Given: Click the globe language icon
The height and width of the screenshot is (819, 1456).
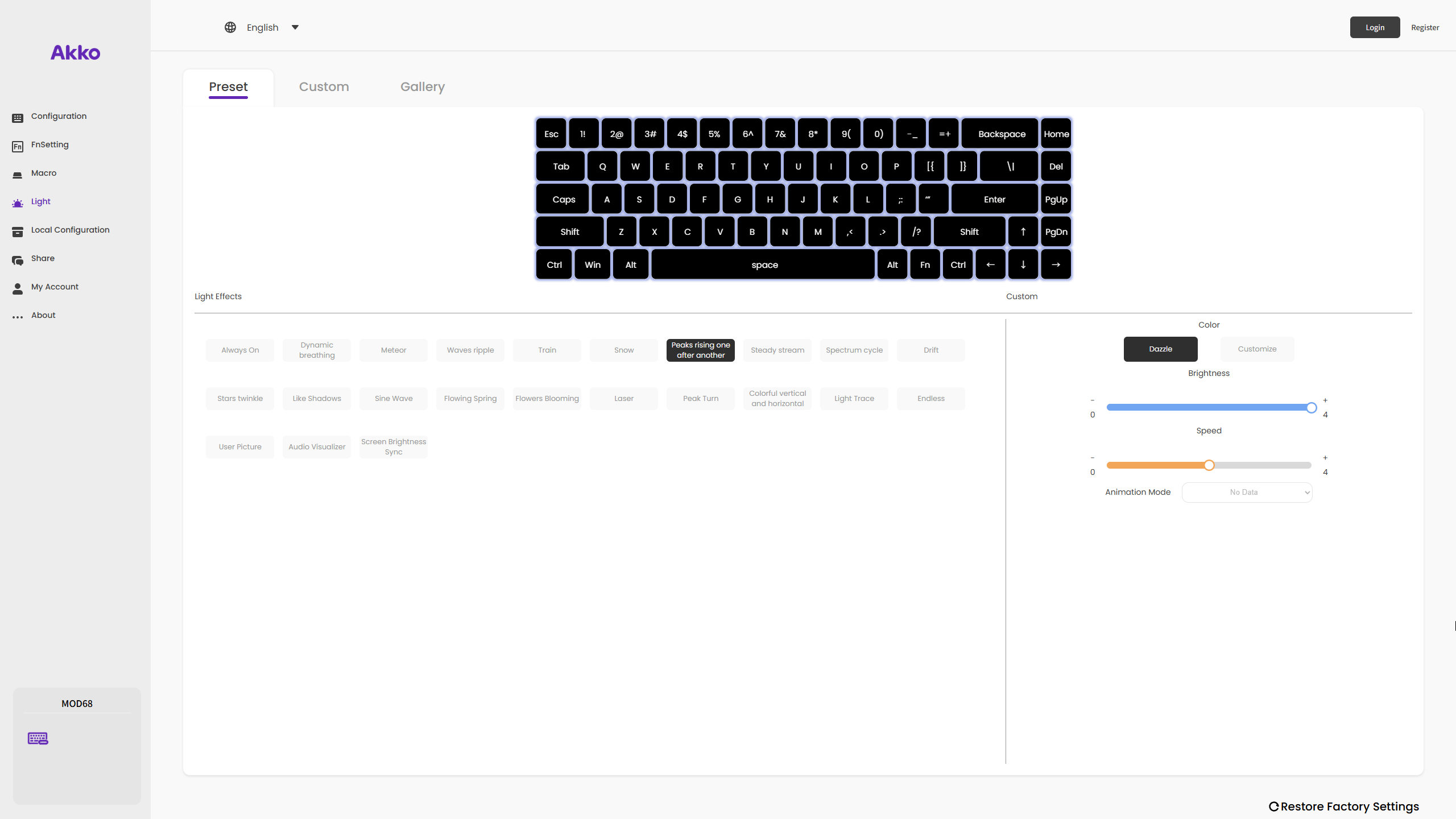Looking at the screenshot, I should (230, 27).
